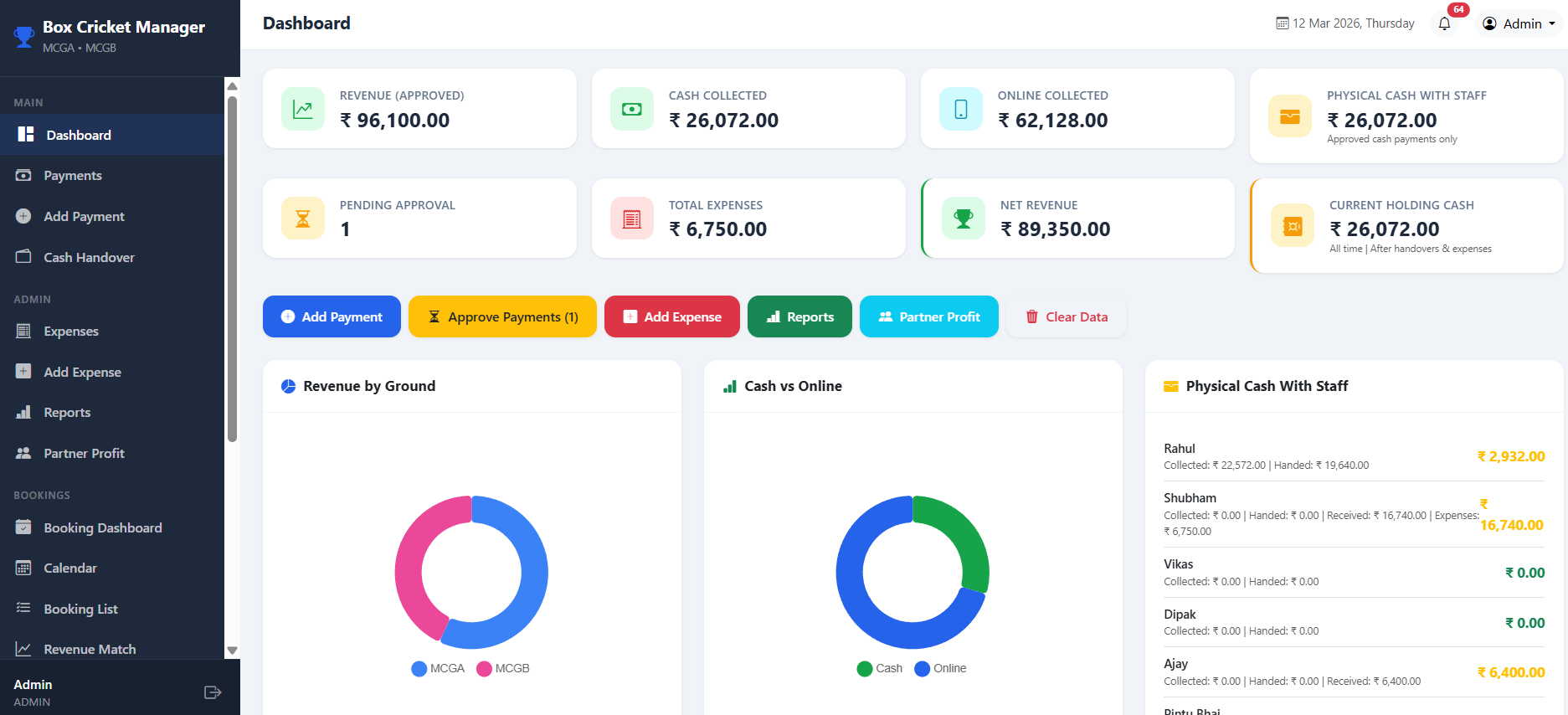Click the Reports icon in the sidebar
The width and height of the screenshot is (1568, 715).
click(x=23, y=412)
